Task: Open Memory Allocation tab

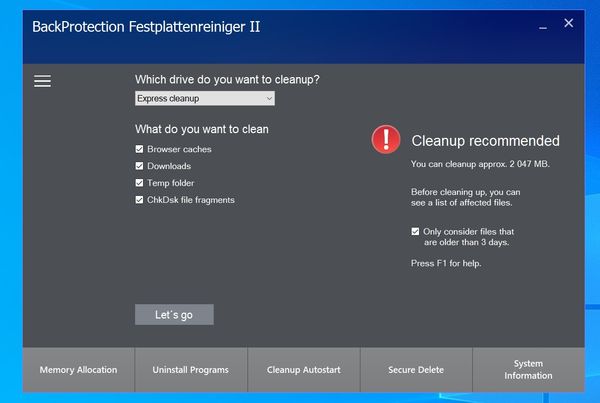Action: click(78, 370)
